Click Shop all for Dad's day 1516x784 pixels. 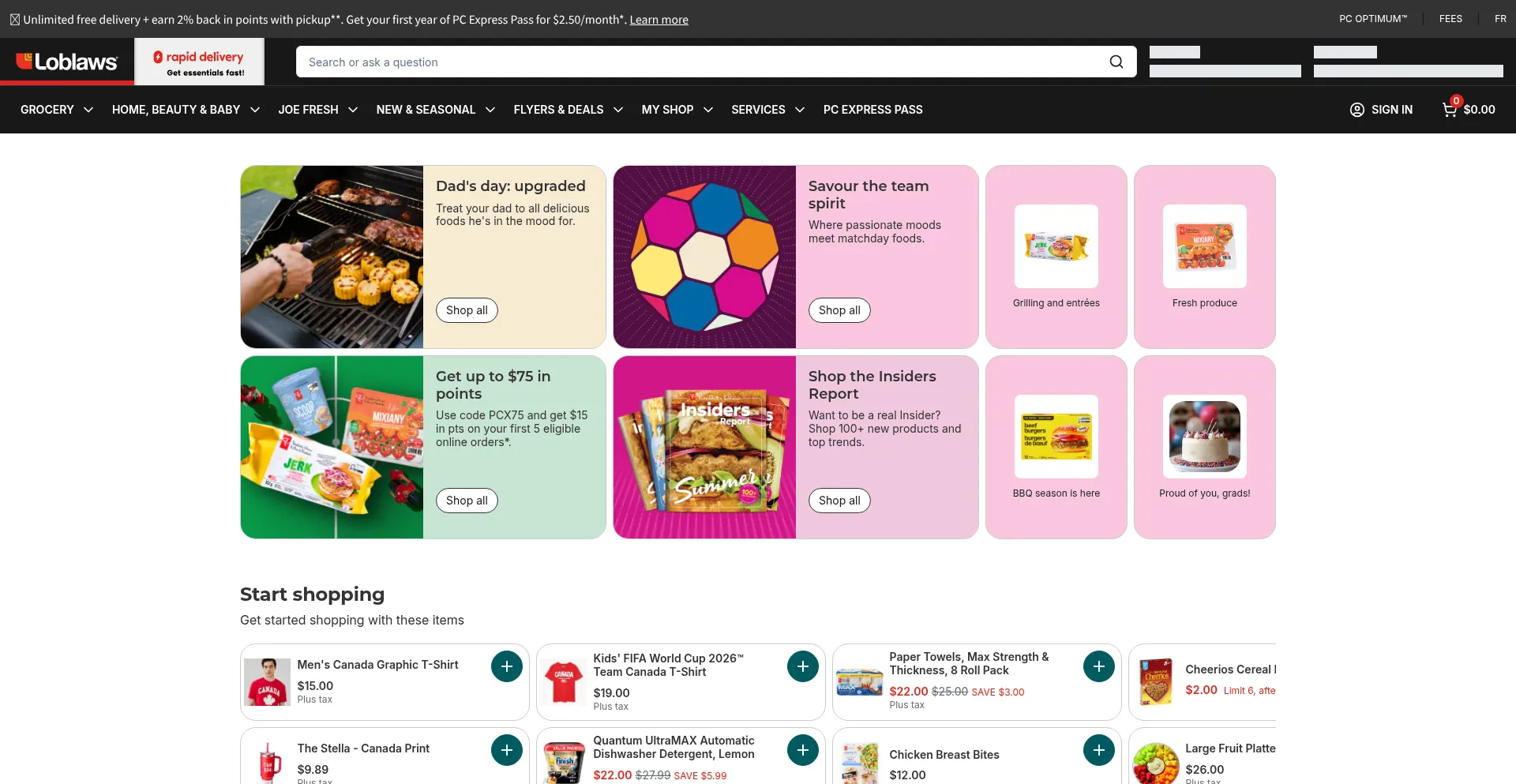coord(467,310)
